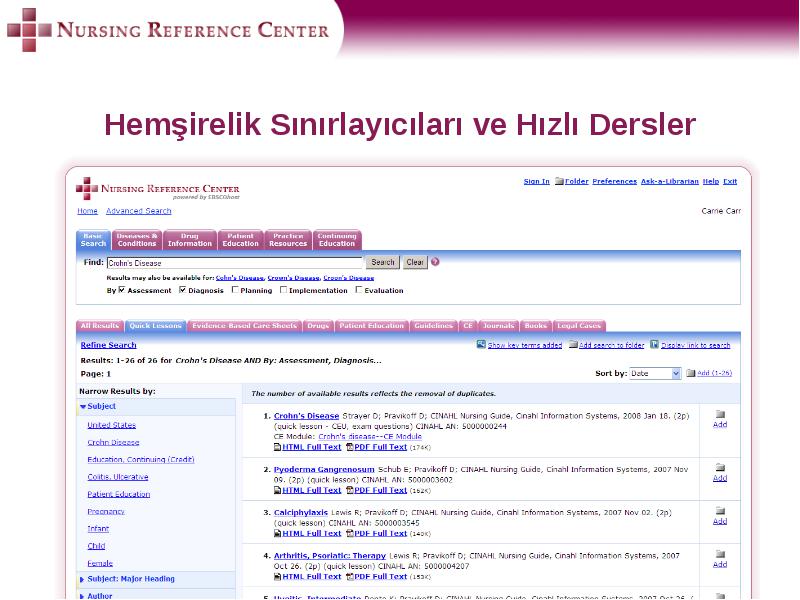Open the Preferences link
The image size is (800, 600).
[615, 181]
